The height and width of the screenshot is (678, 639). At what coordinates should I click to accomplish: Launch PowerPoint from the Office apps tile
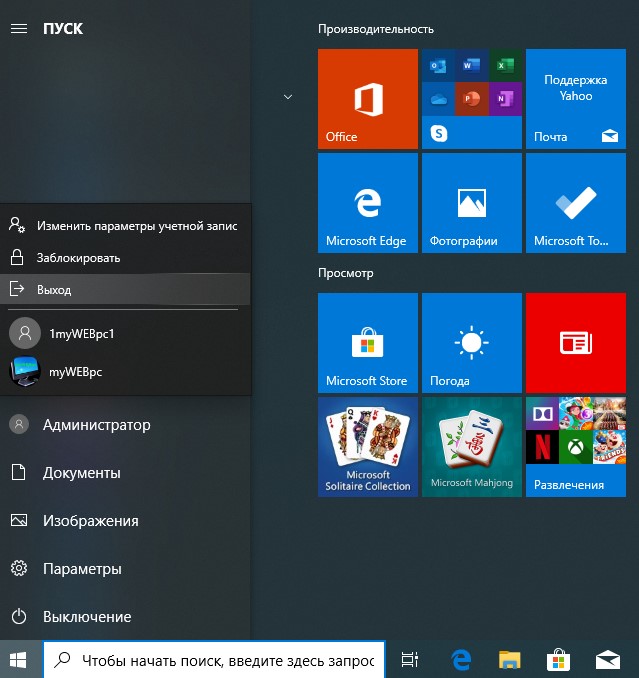472,99
